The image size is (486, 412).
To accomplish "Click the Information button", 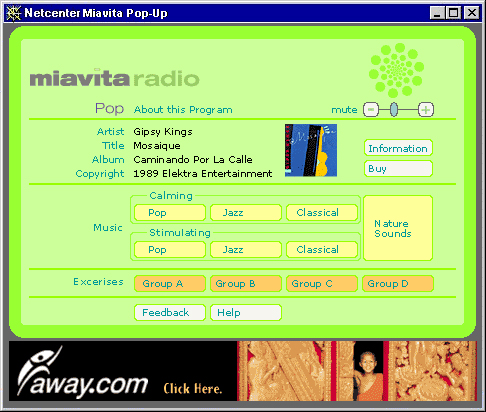I will [x=398, y=148].
